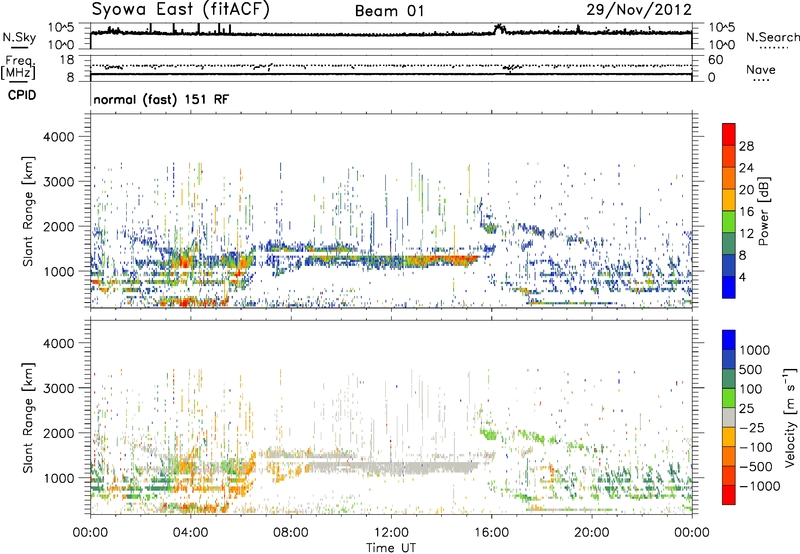Pick the gray band of the velocity colorbar
Viewport: 800px width, 554px height.
[x=729, y=418]
